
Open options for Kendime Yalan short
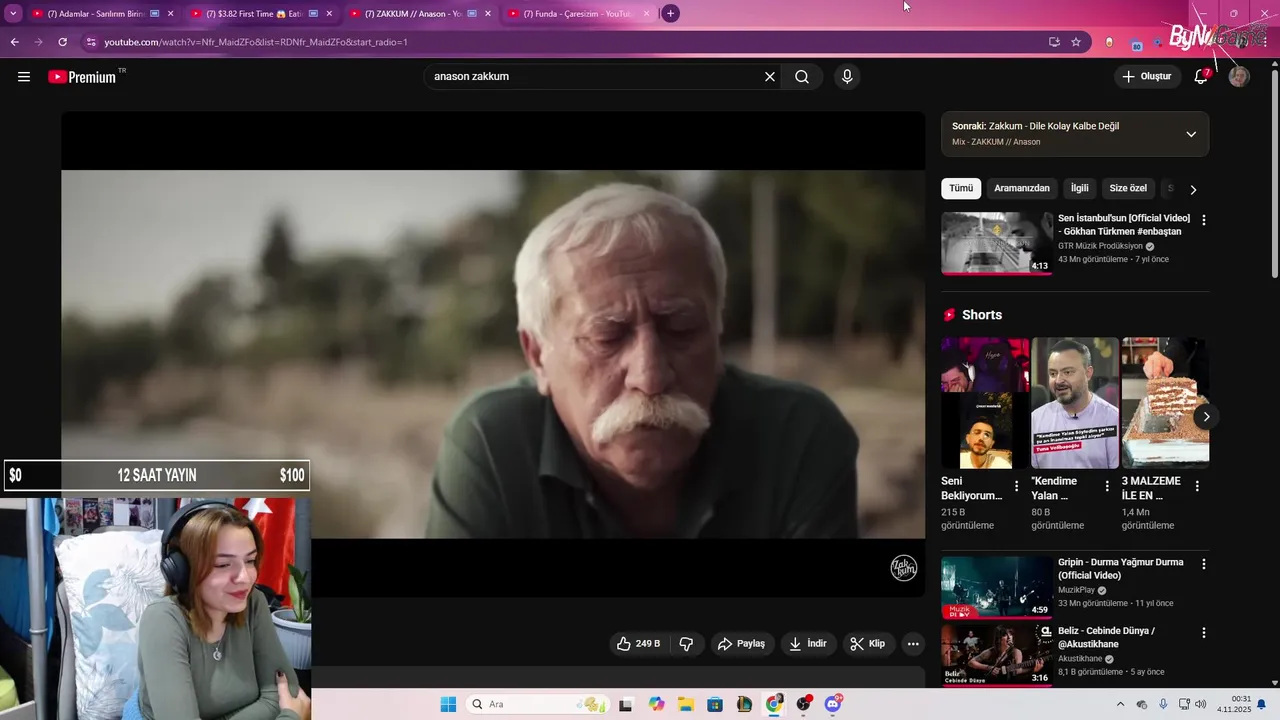(x=1107, y=486)
